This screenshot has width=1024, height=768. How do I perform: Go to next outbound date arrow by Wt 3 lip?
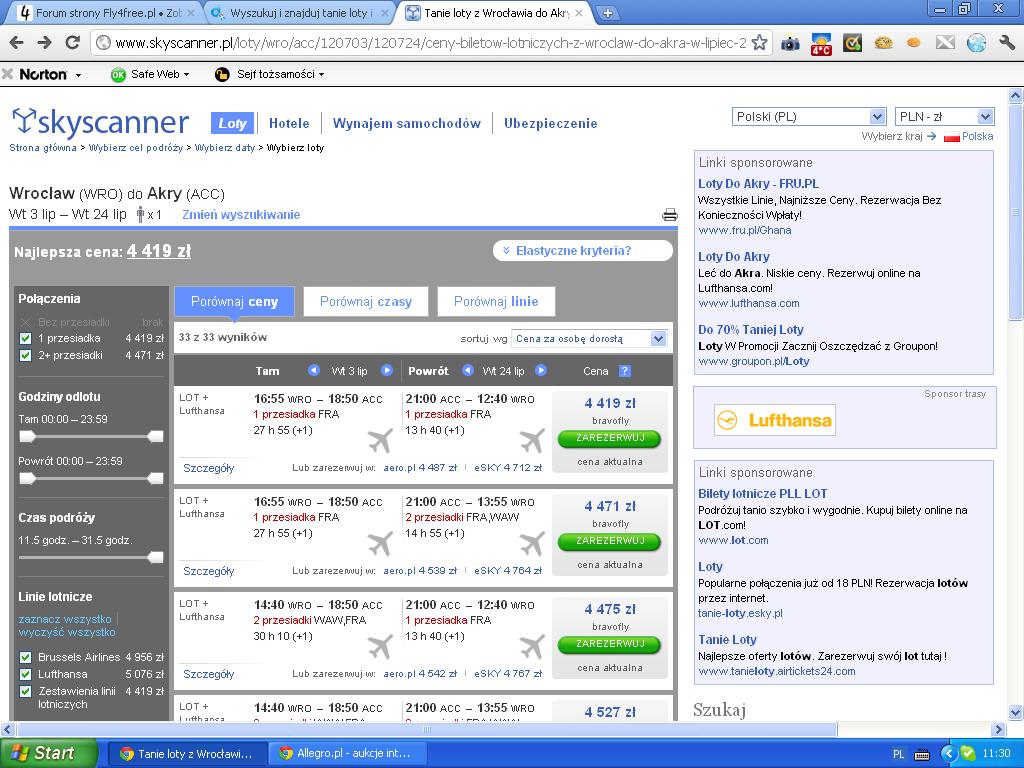[x=387, y=370]
